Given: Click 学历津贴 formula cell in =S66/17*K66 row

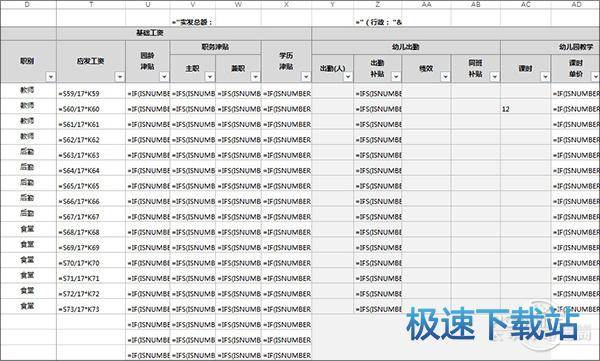Looking at the screenshot, I should (286, 199).
